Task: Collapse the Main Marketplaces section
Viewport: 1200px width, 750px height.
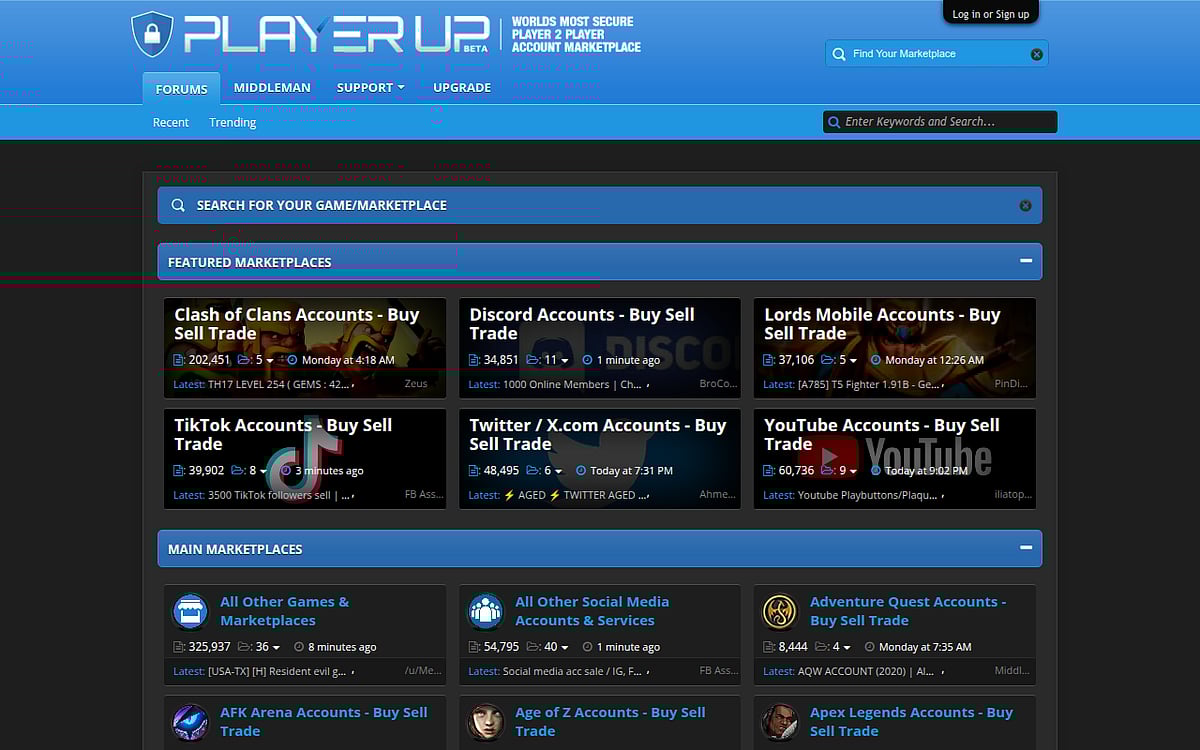Action: point(1026,548)
